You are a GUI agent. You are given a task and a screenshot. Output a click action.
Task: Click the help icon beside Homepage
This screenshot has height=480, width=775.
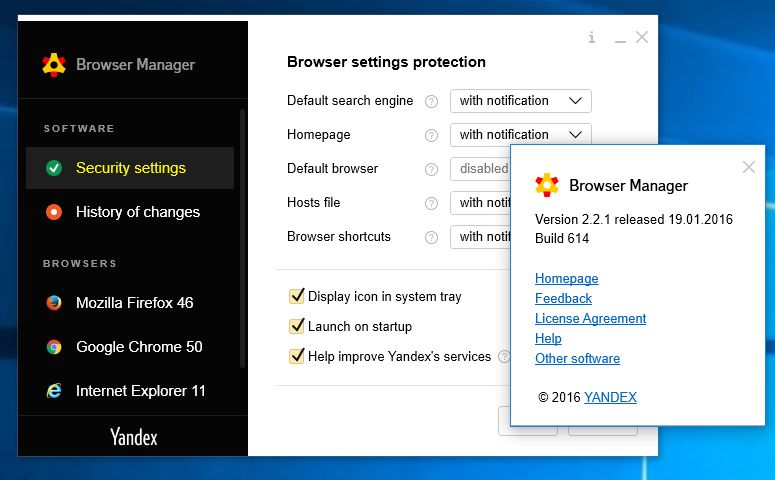pos(431,135)
